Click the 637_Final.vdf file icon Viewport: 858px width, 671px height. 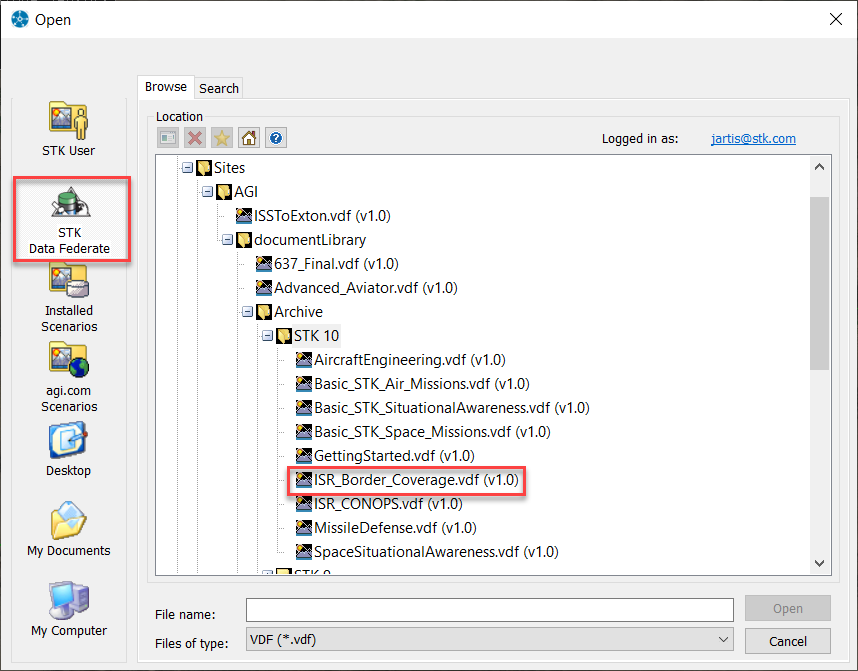pos(264,264)
